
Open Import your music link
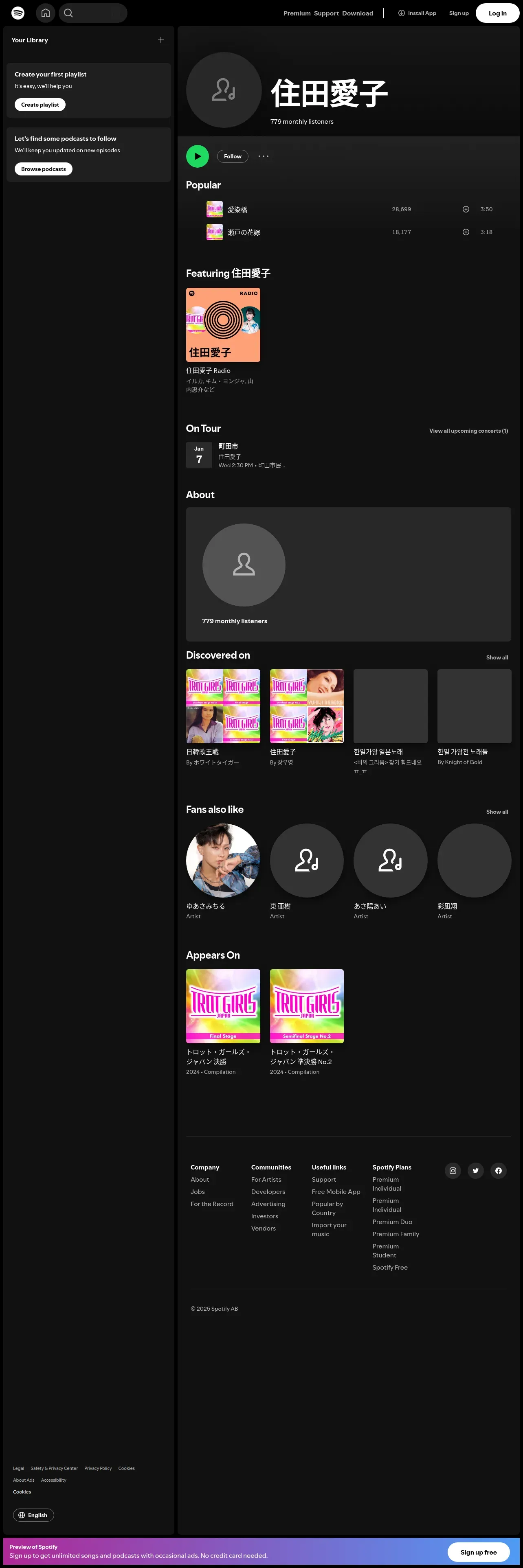(329, 1230)
